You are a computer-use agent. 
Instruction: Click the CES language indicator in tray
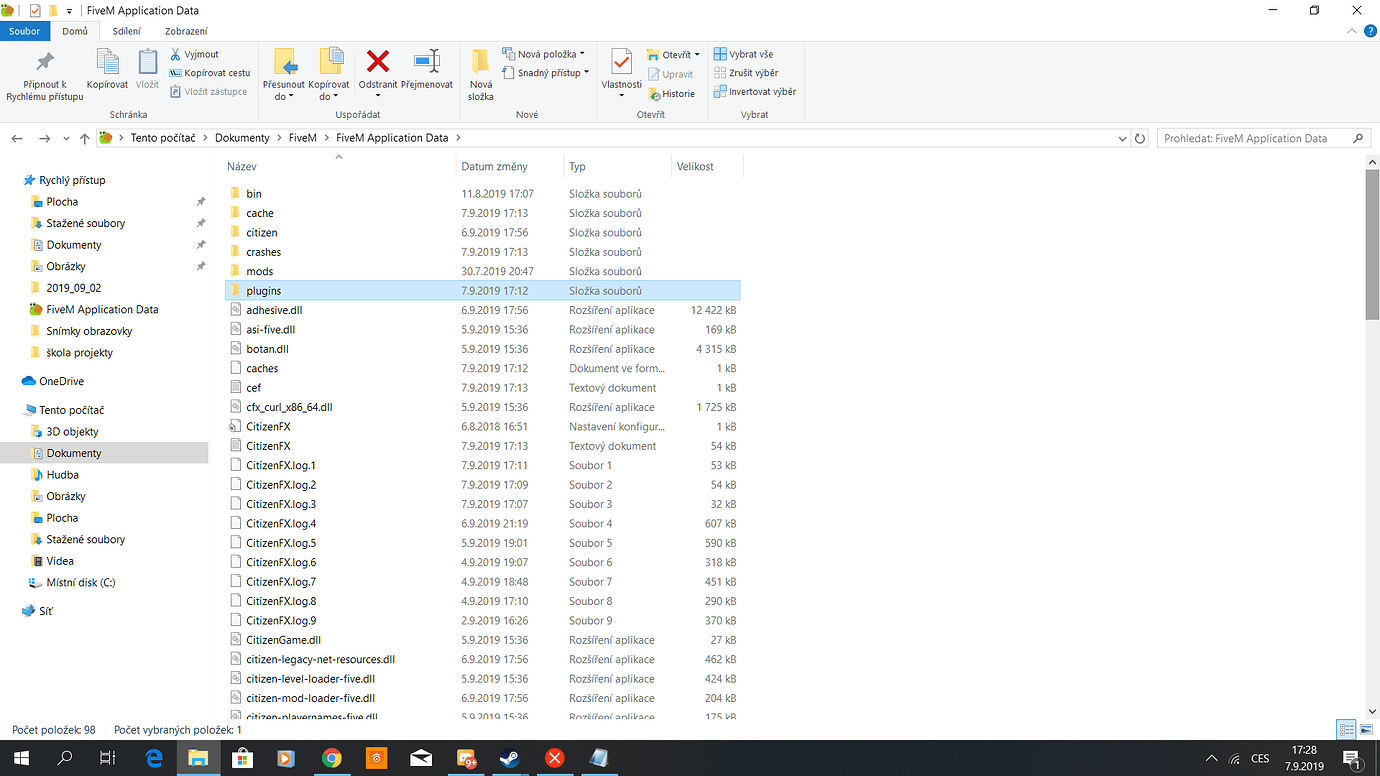click(1260, 758)
